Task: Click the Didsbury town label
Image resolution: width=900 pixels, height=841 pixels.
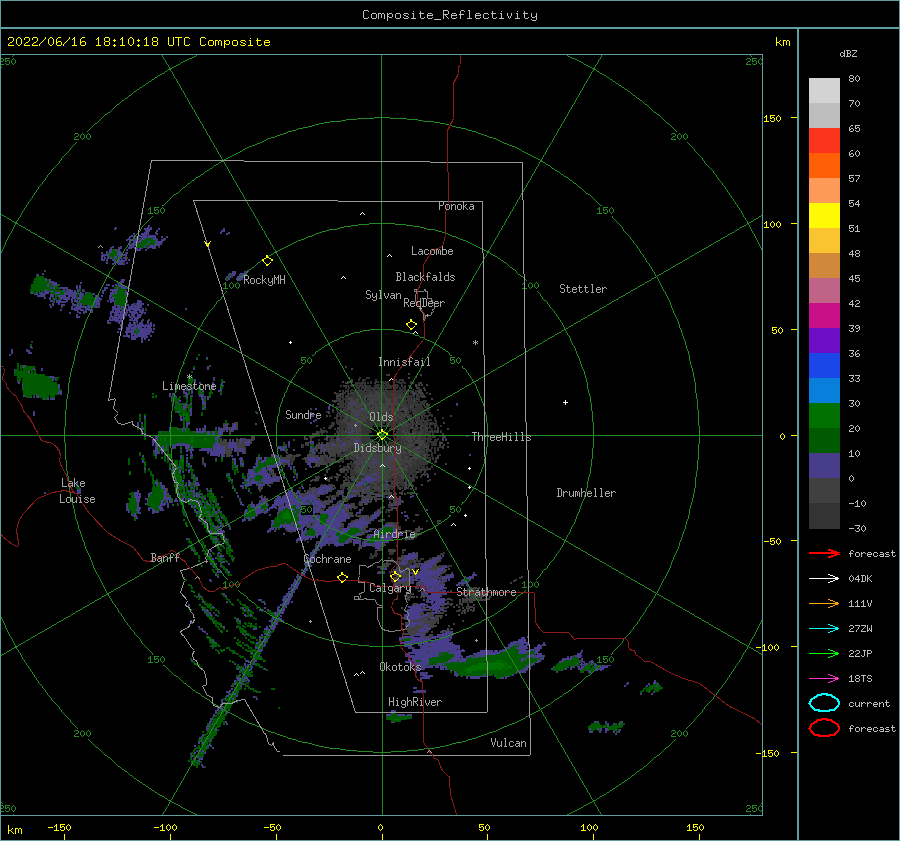Action: [378, 448]
